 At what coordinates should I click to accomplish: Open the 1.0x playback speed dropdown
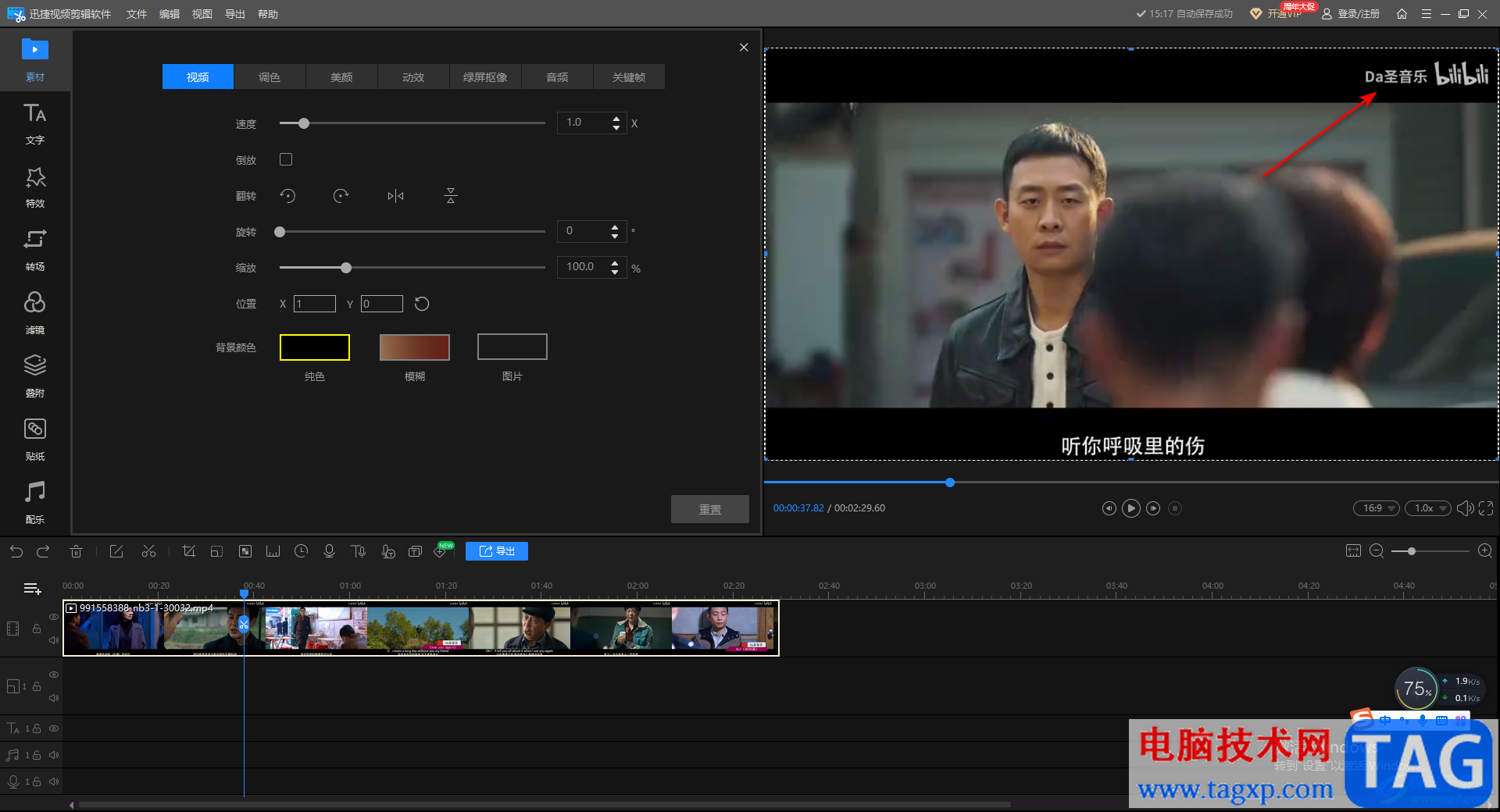tap(1427, 508)
